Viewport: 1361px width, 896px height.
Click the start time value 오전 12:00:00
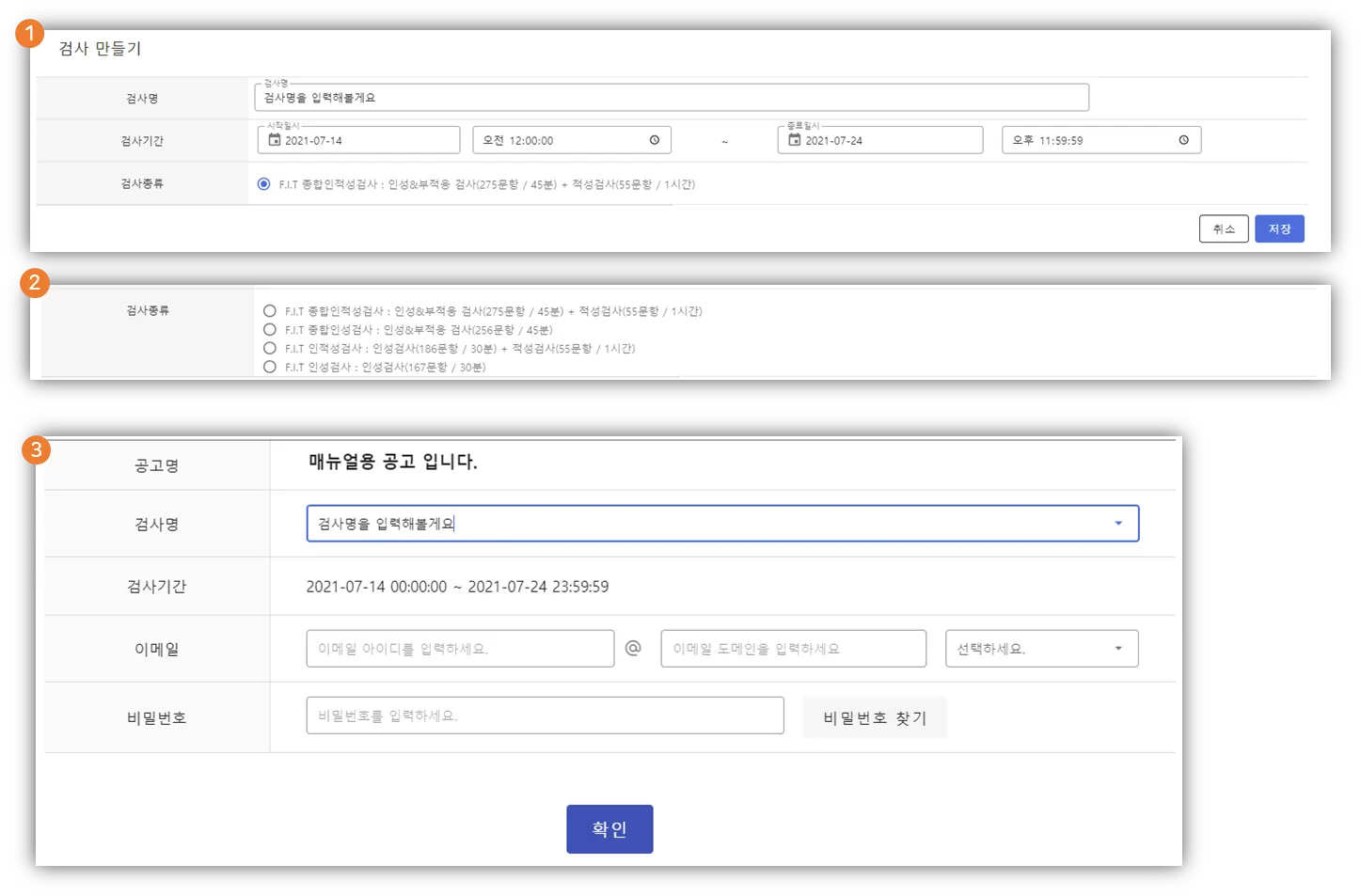pos(518,141)
